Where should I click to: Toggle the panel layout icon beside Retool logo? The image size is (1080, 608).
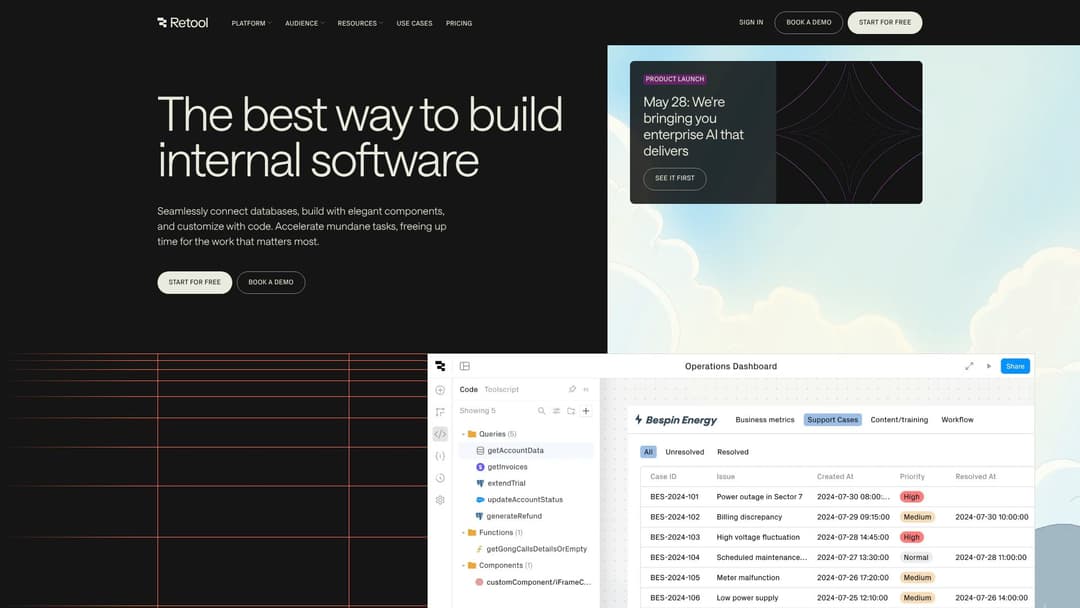(465, 366)
